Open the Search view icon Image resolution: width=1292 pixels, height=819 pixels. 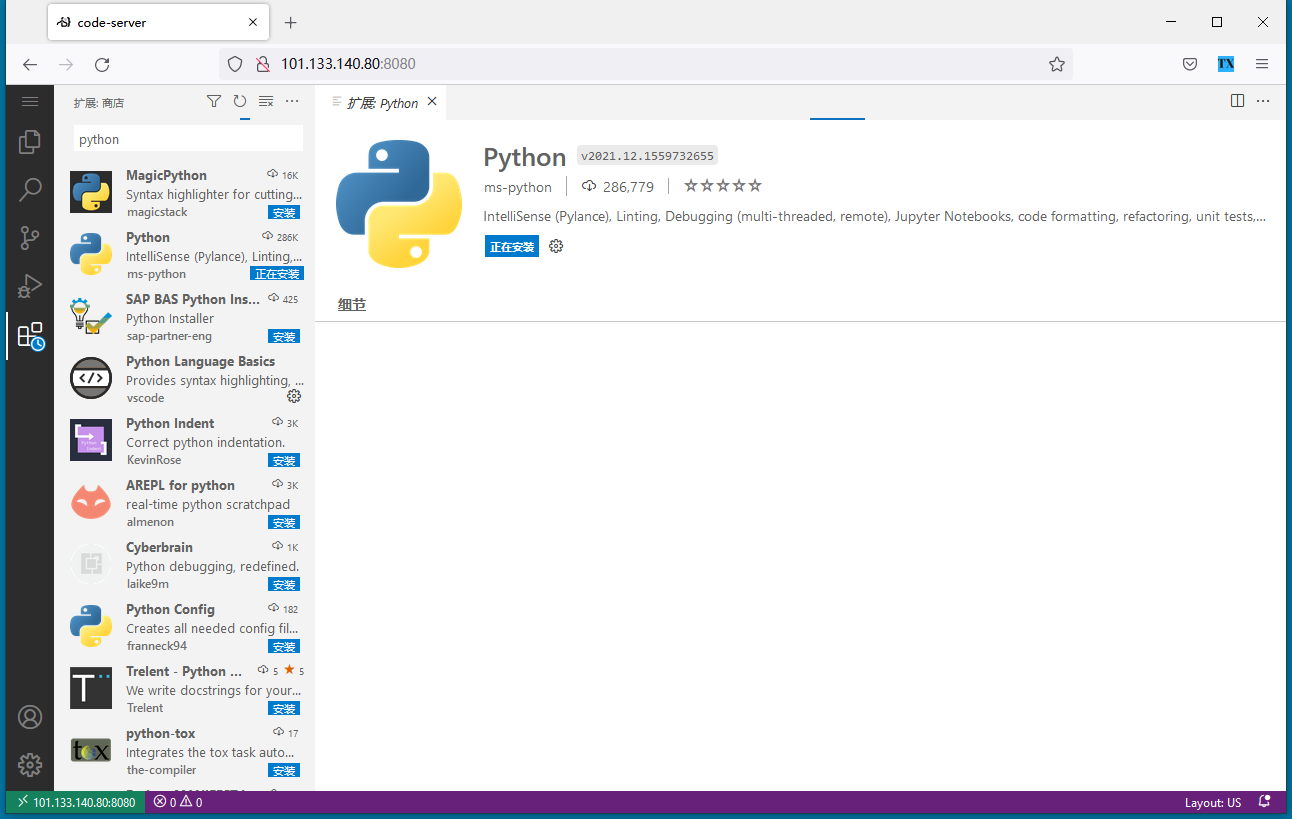click(x=30, y=189)
